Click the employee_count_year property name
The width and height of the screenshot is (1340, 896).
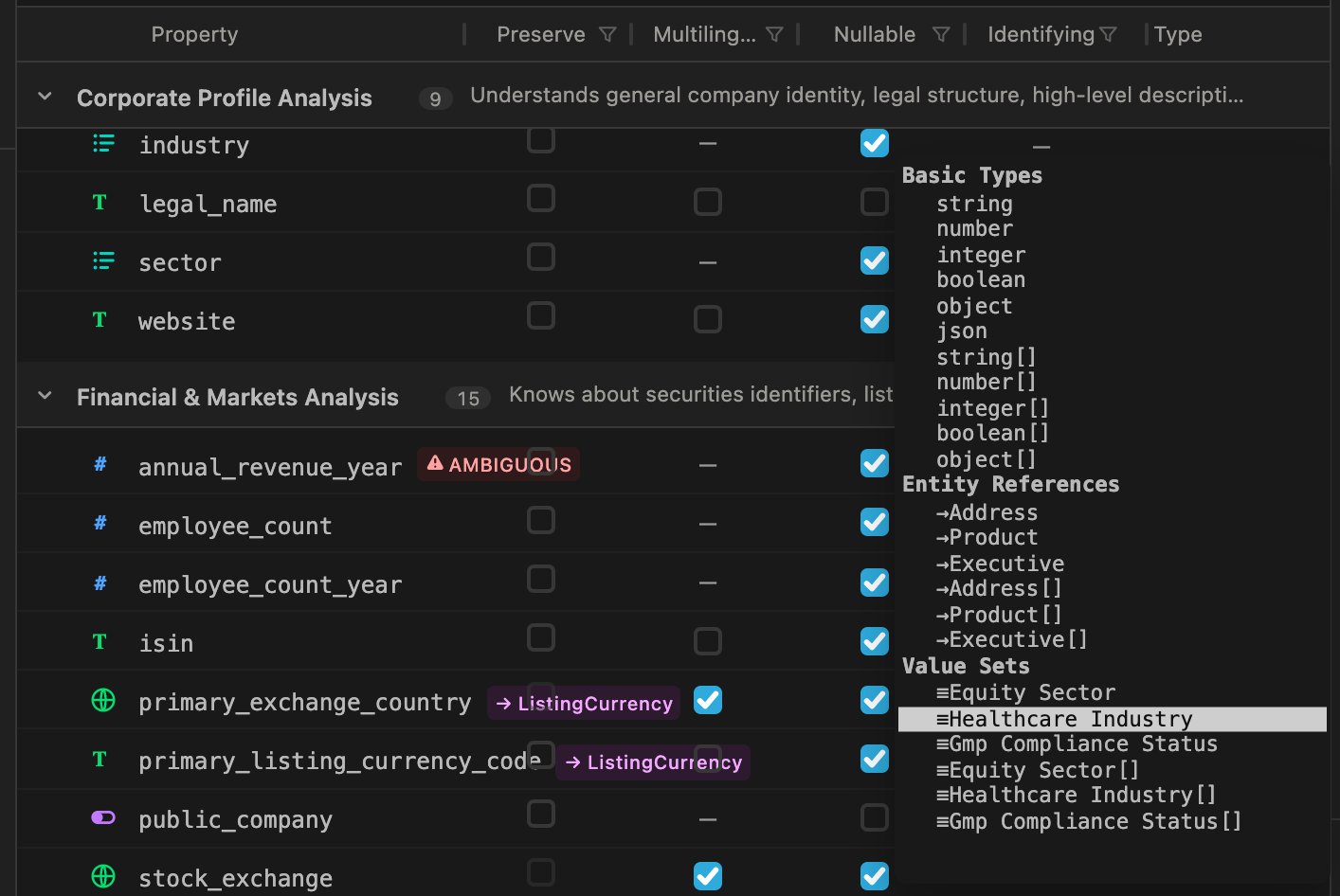[x=270, y=585]
